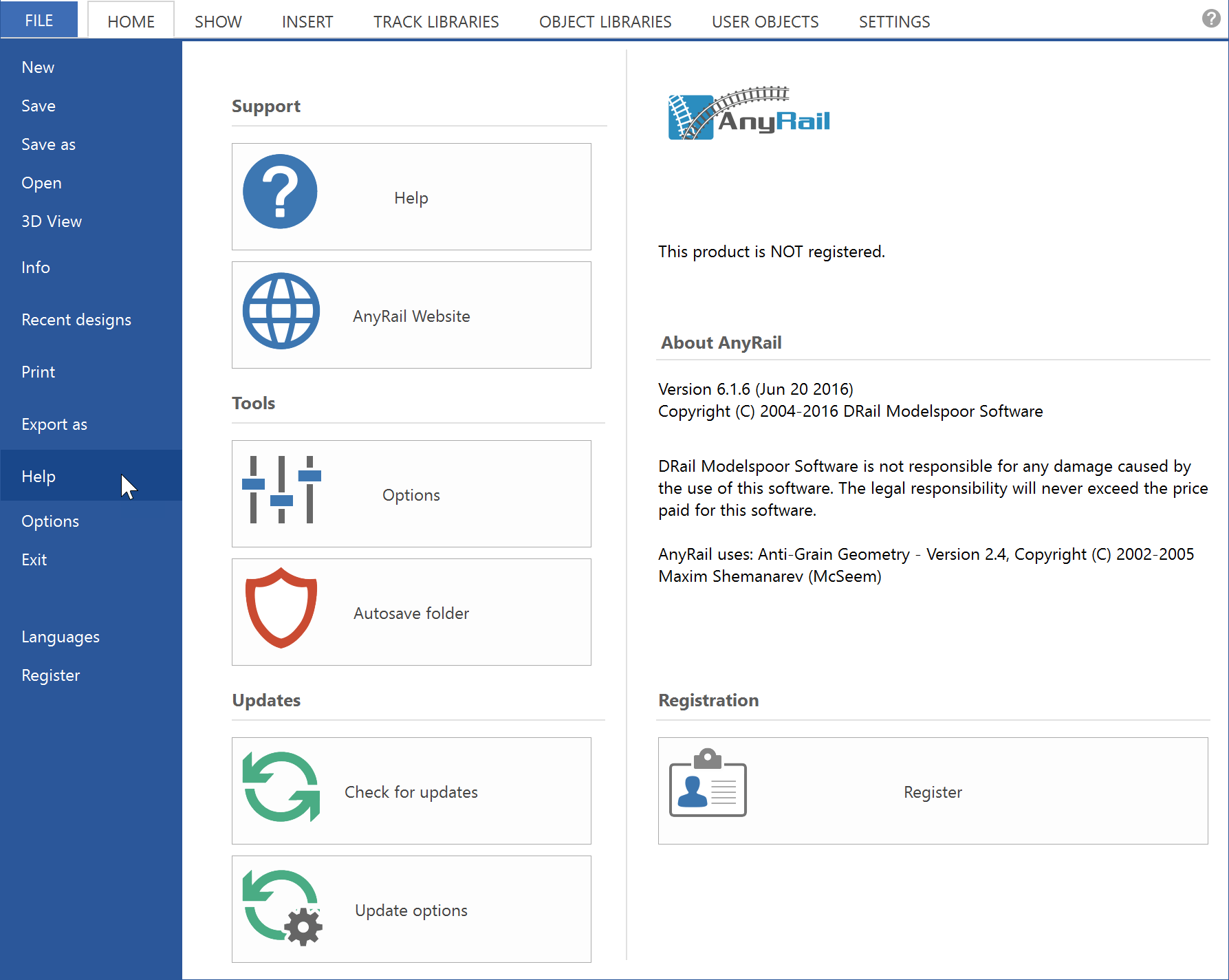Select Open in the File sidebar

point(91,183)
